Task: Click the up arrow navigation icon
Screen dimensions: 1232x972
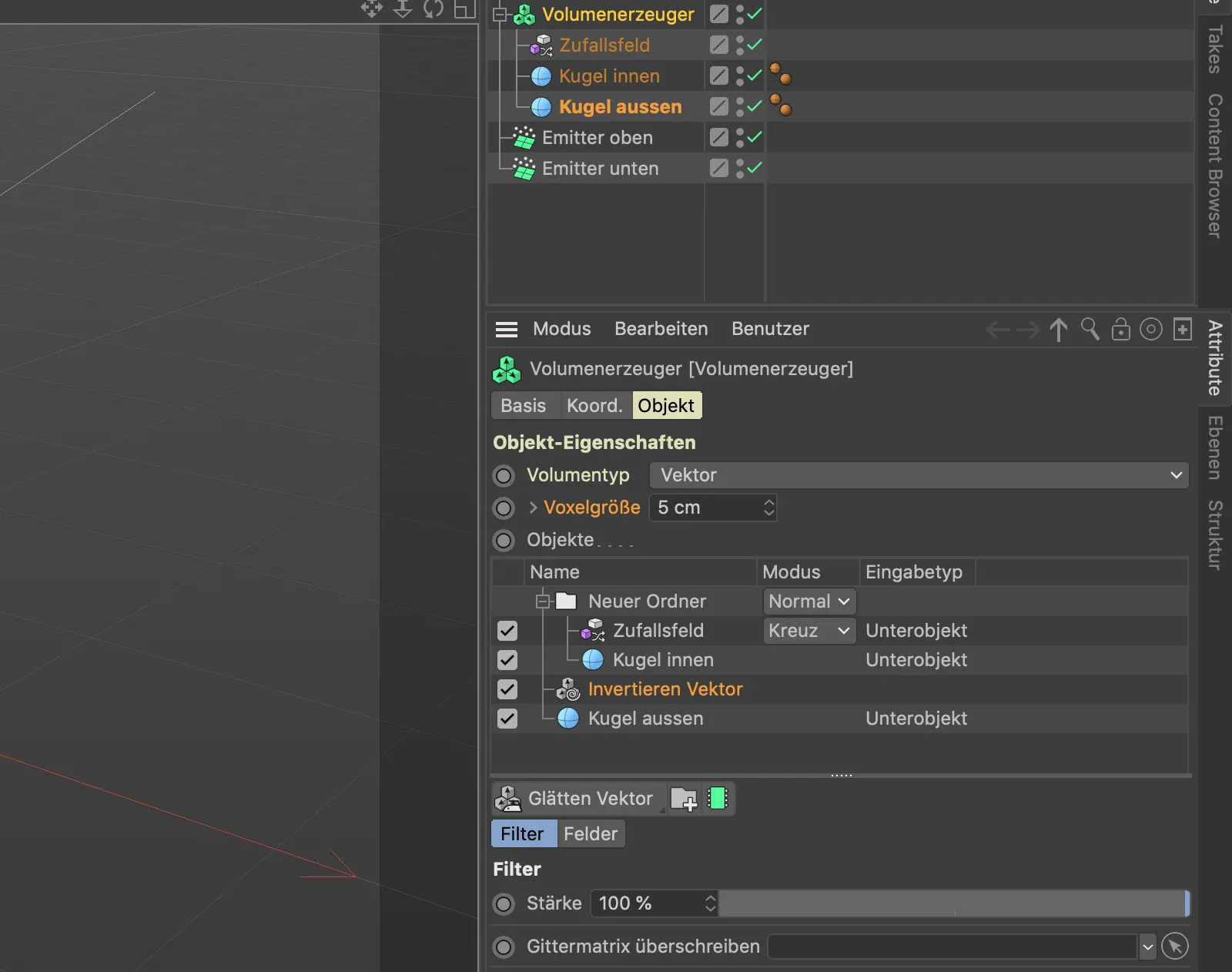Action: 1059,330
